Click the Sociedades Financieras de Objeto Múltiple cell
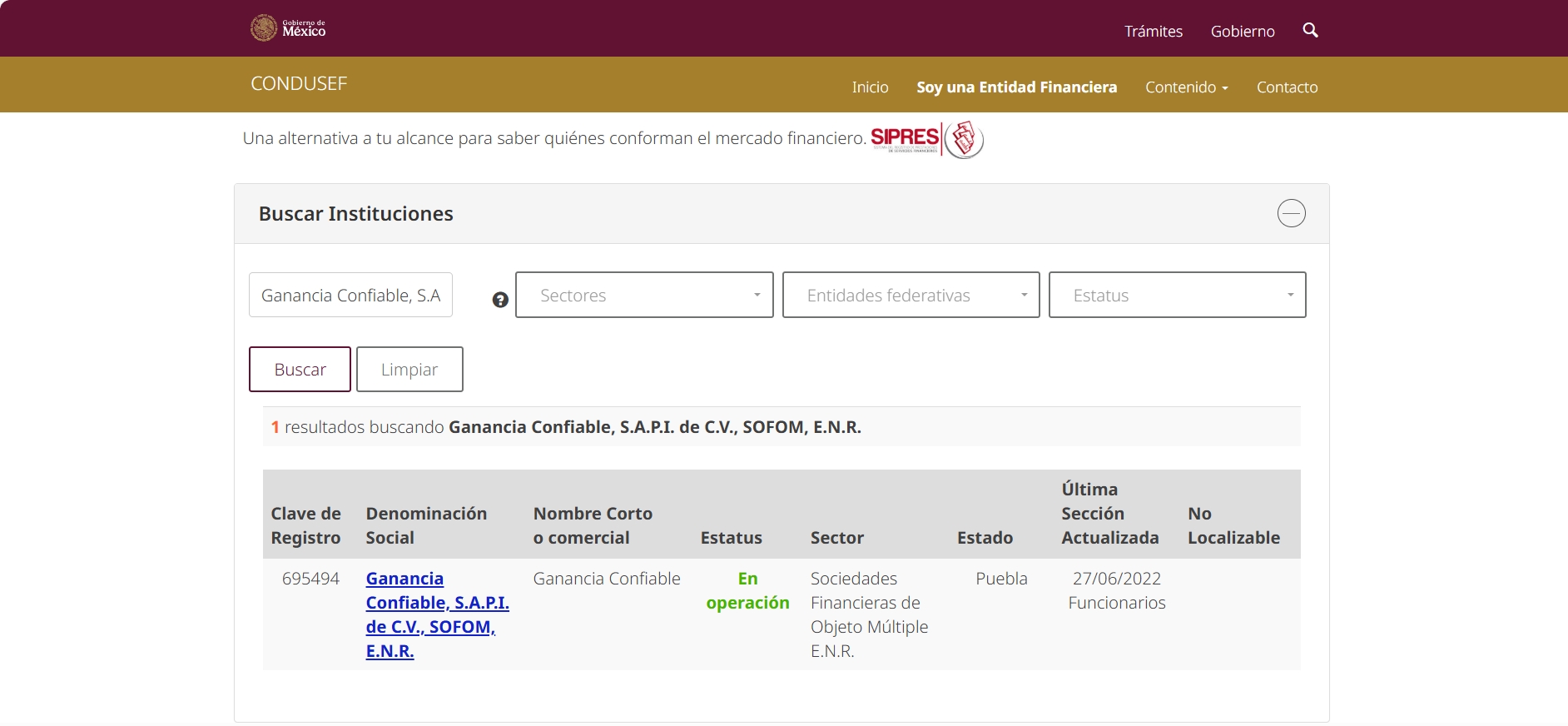The height and width of the screenshot is (726, 1568). click(869, 614)
